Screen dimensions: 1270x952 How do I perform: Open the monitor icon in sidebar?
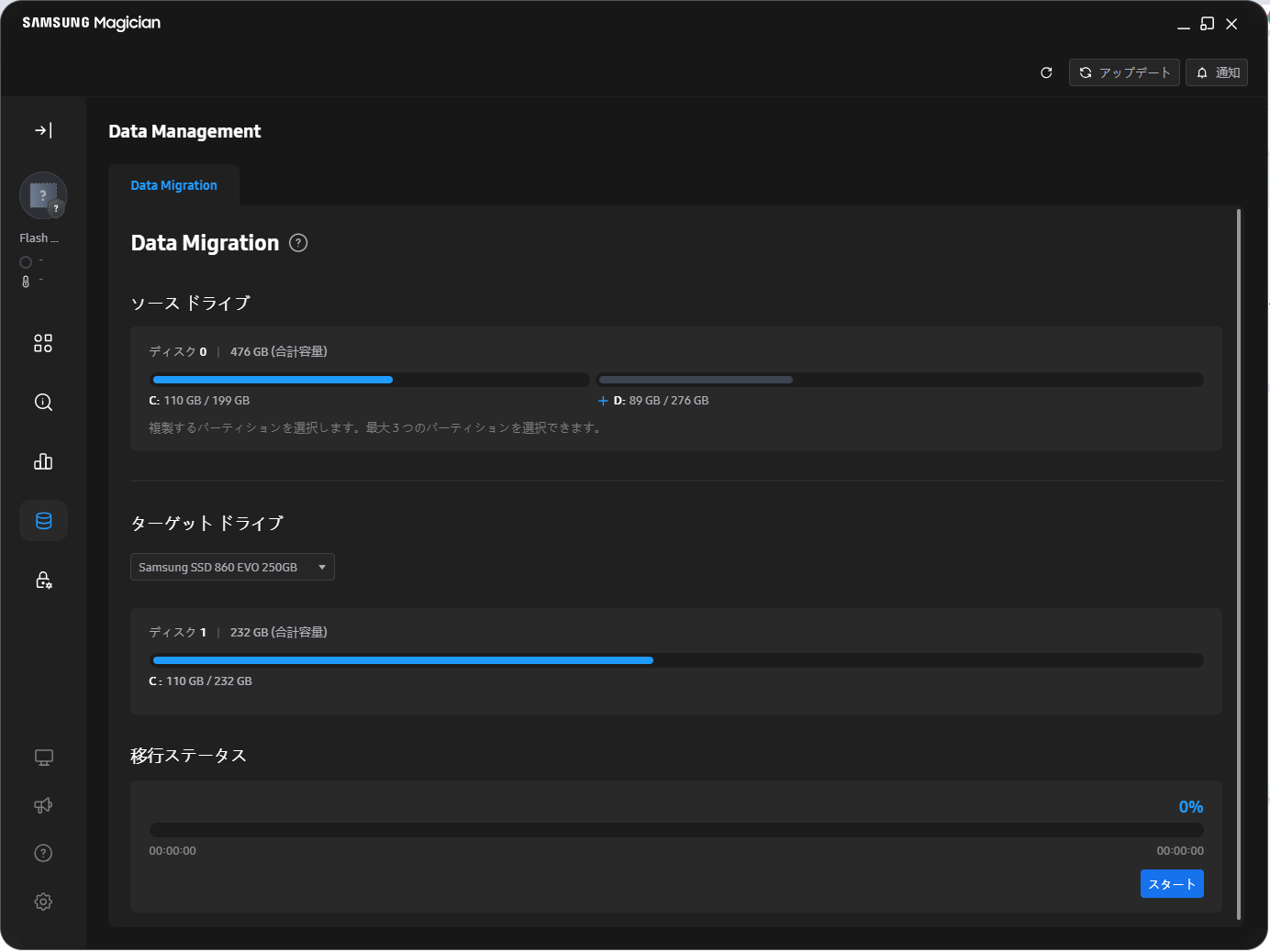coord(43,758)
